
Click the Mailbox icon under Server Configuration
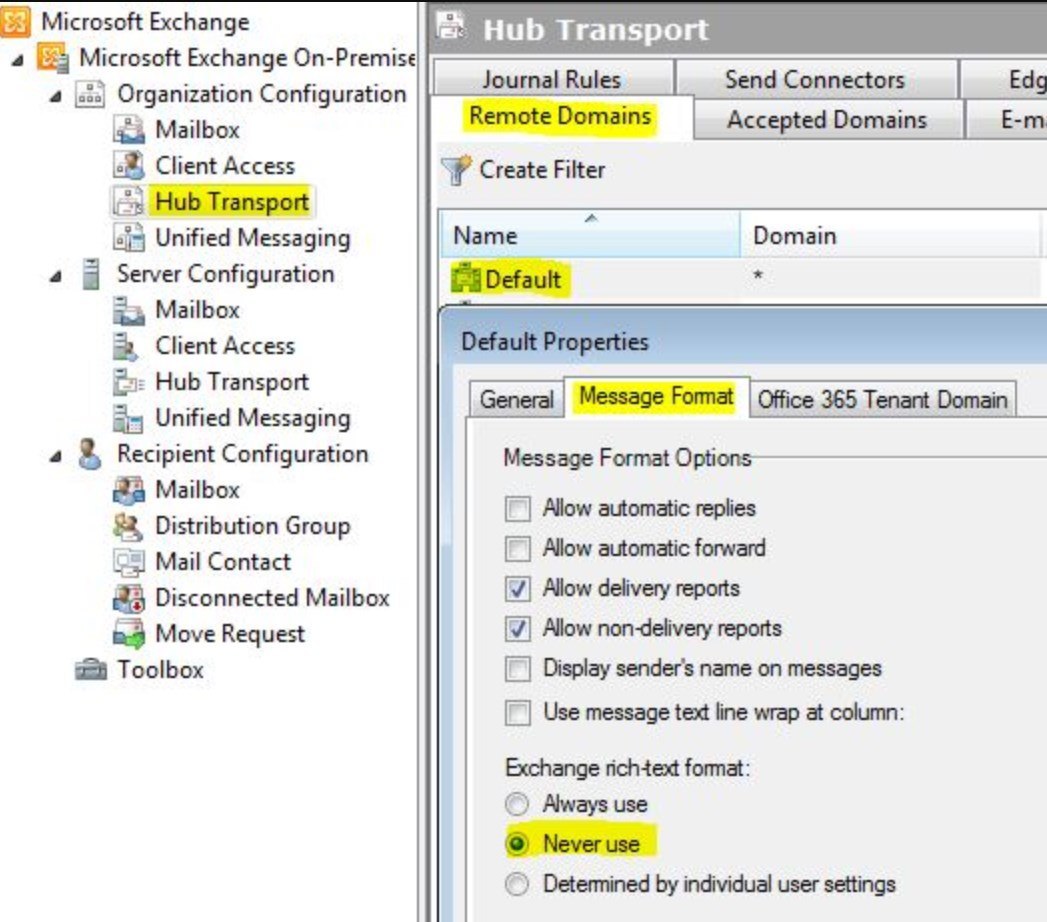click(x=129, y=310)
